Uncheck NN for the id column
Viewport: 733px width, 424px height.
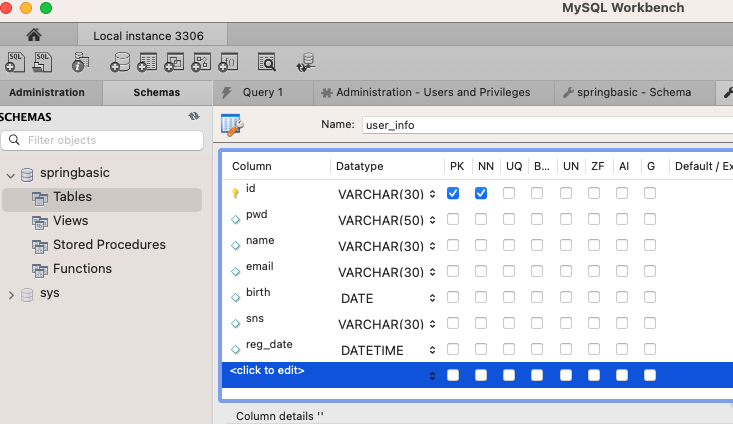point(481,193)
